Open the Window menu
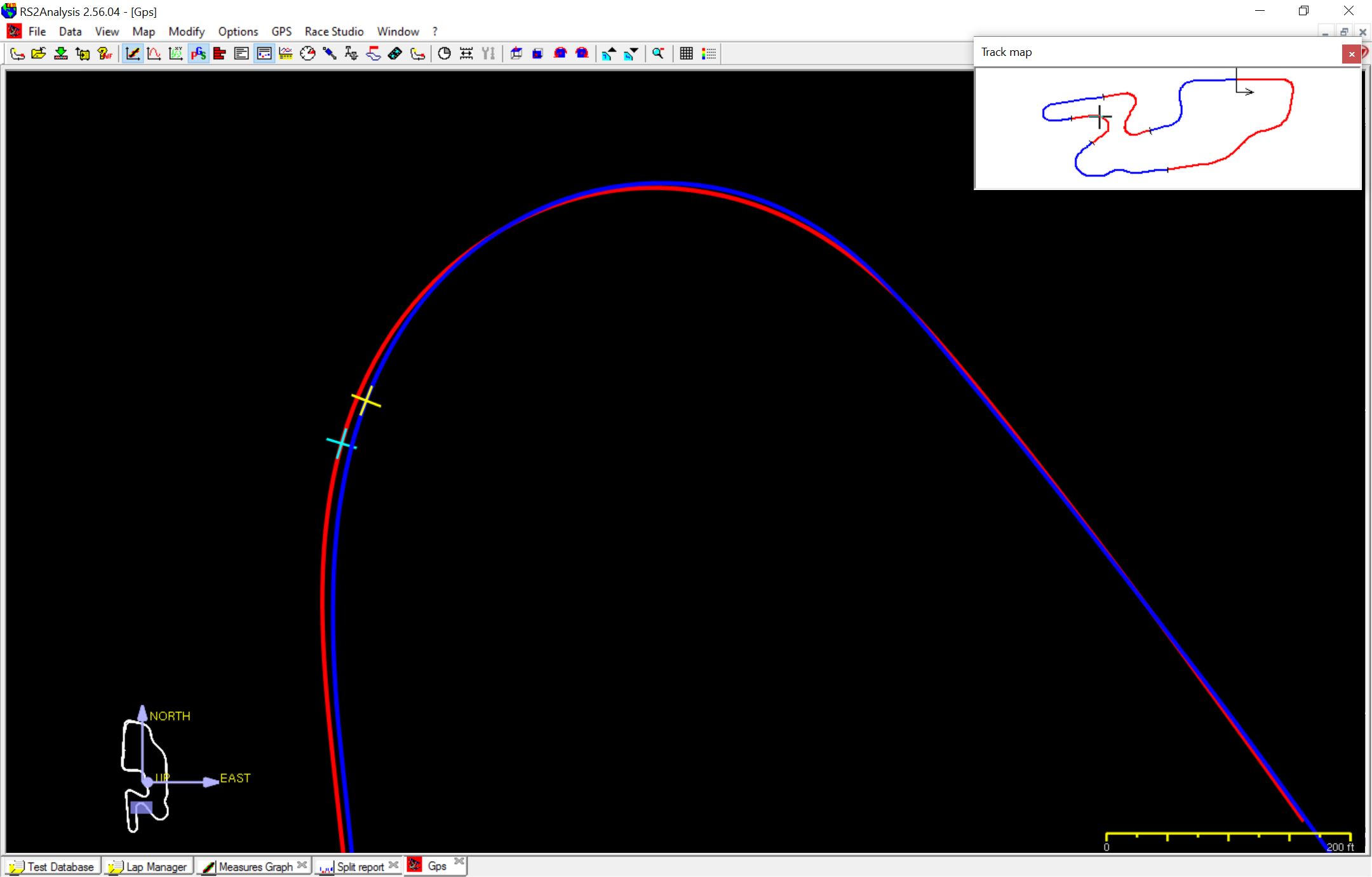This screenshot has width=1372, height=877. [x=398, y=31]
